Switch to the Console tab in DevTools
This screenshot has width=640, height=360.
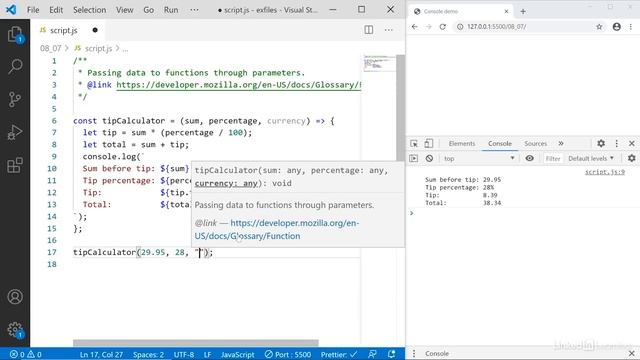pyautogui.click(x=500, y=143)
